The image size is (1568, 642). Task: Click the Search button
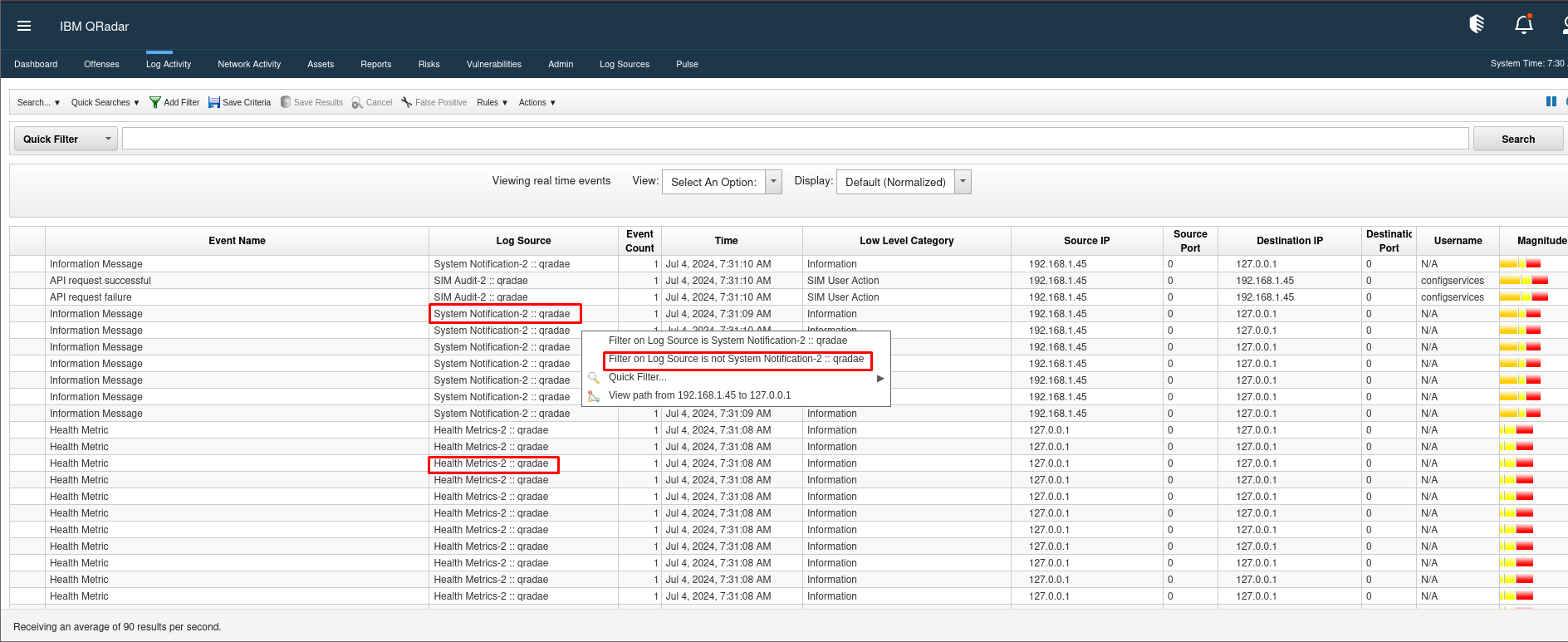1518,139
